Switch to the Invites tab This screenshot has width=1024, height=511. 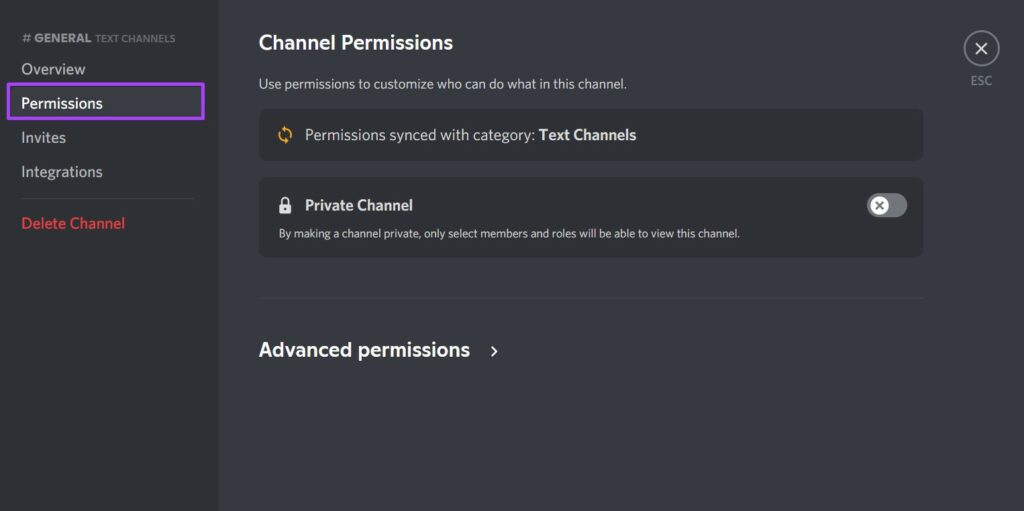point(43,137)
